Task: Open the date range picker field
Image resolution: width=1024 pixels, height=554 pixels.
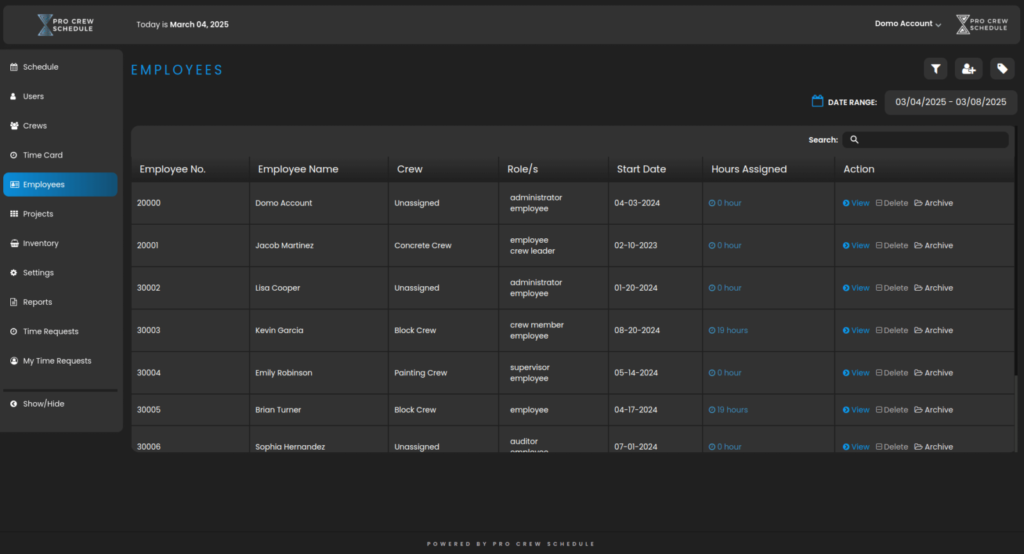Action: pyautogui.click(x=951, y=102)
